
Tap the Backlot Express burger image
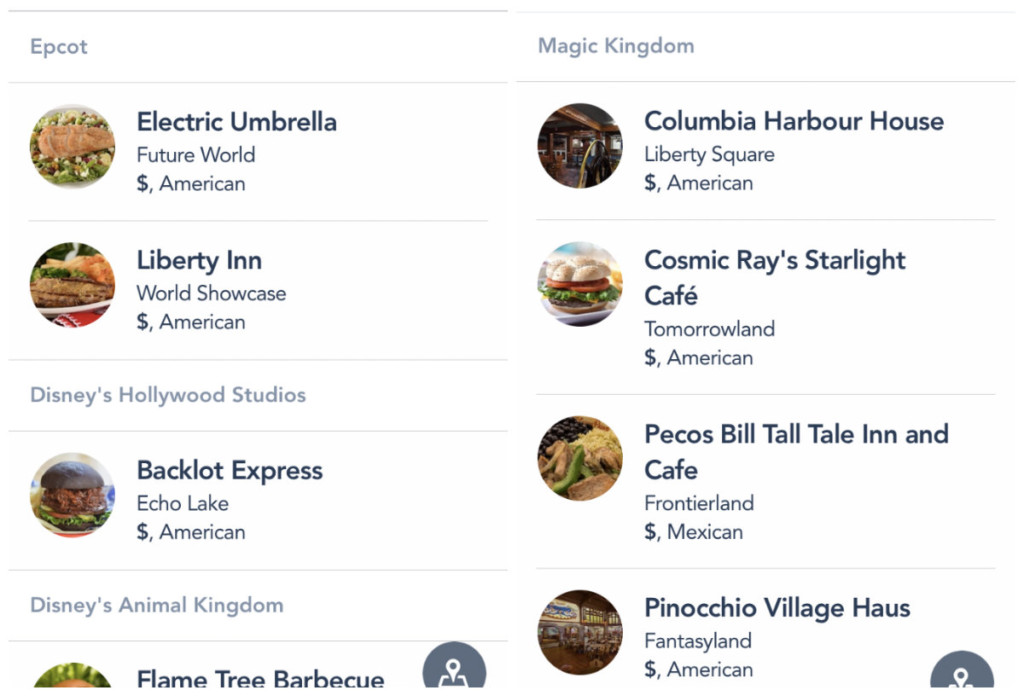tap(72, 495)
